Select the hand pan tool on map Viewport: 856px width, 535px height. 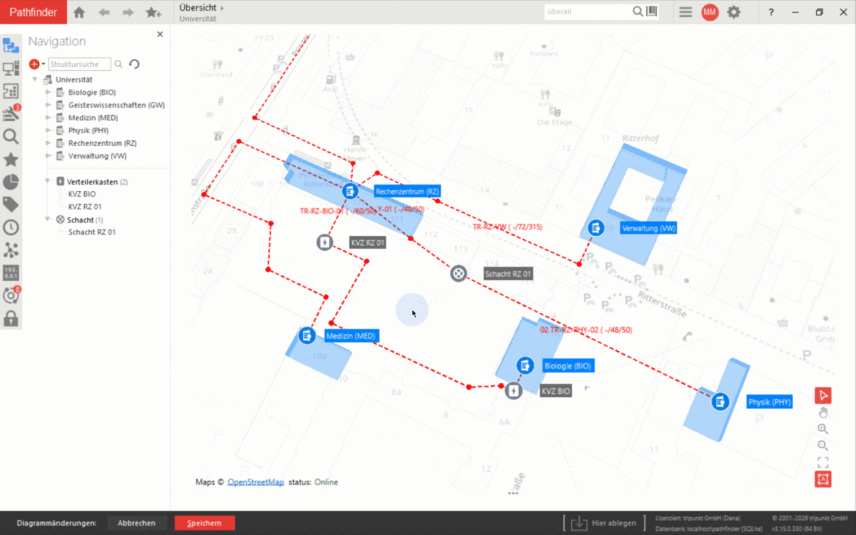823,412
